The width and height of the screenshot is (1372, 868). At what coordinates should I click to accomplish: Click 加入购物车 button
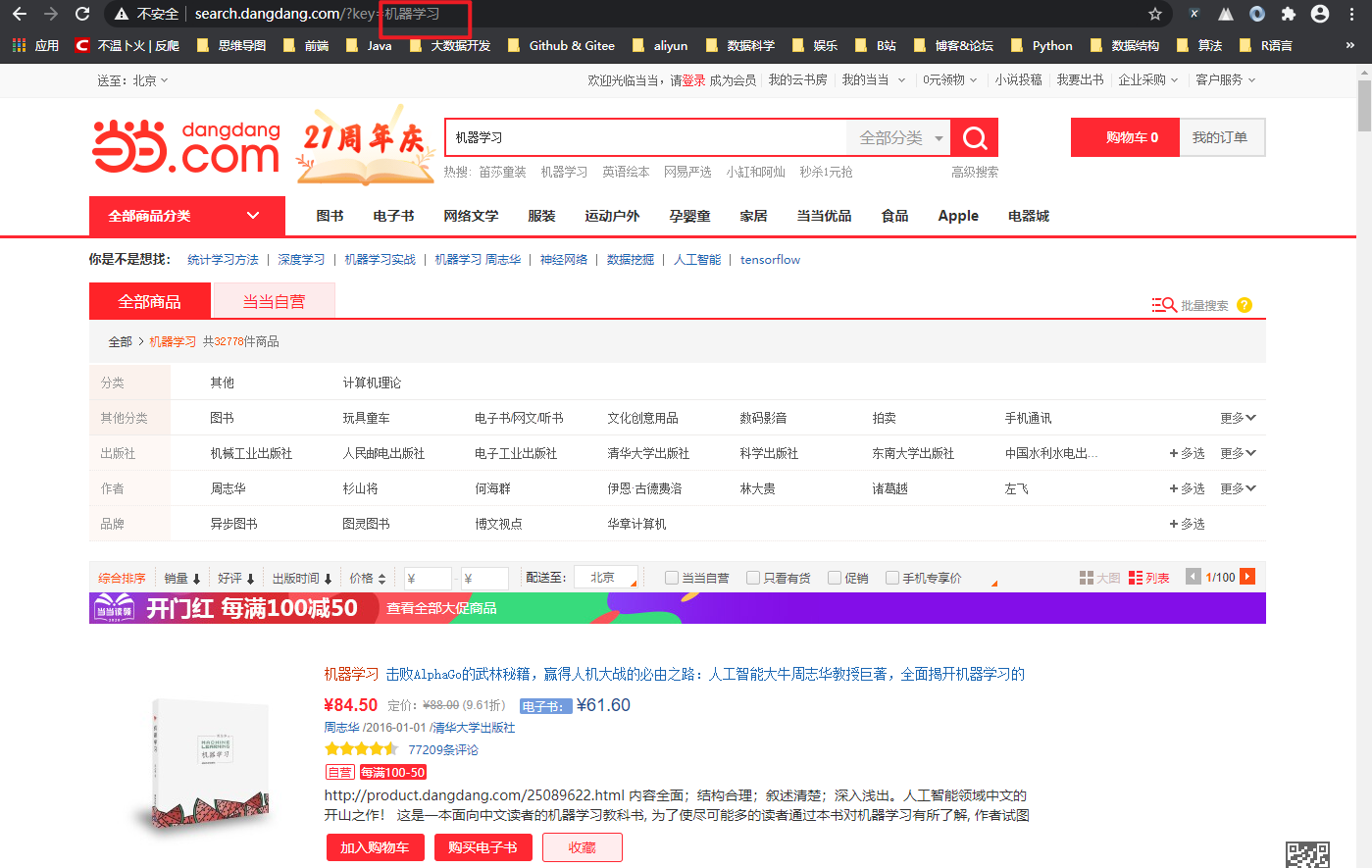[x=375, y=847]
